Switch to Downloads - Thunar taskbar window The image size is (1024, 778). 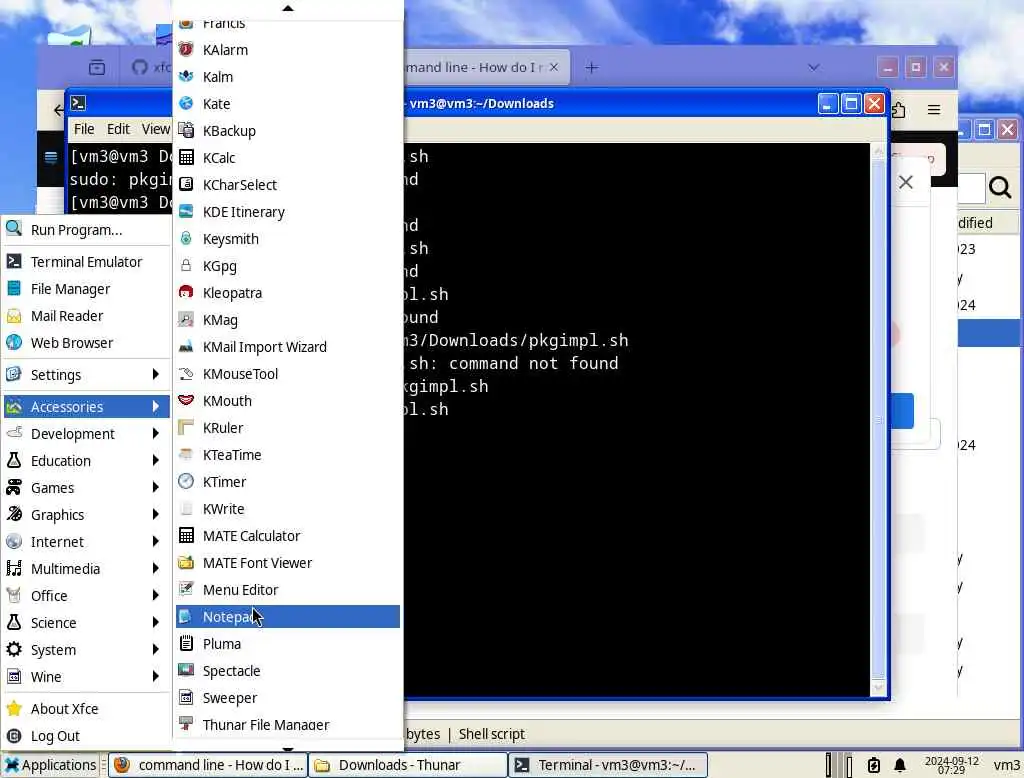tap(408, 765)
